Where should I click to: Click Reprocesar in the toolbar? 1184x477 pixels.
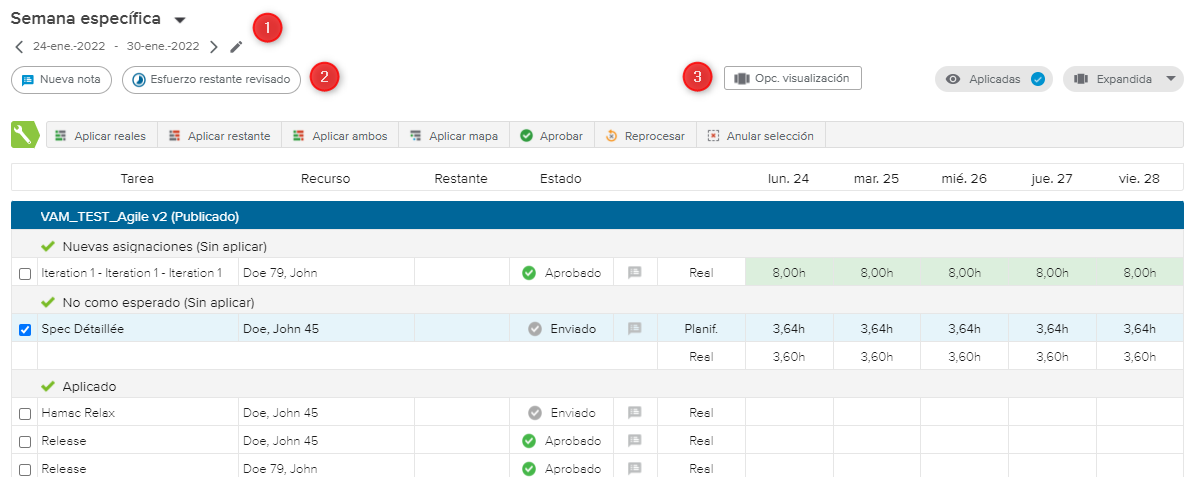click(644, 136)
